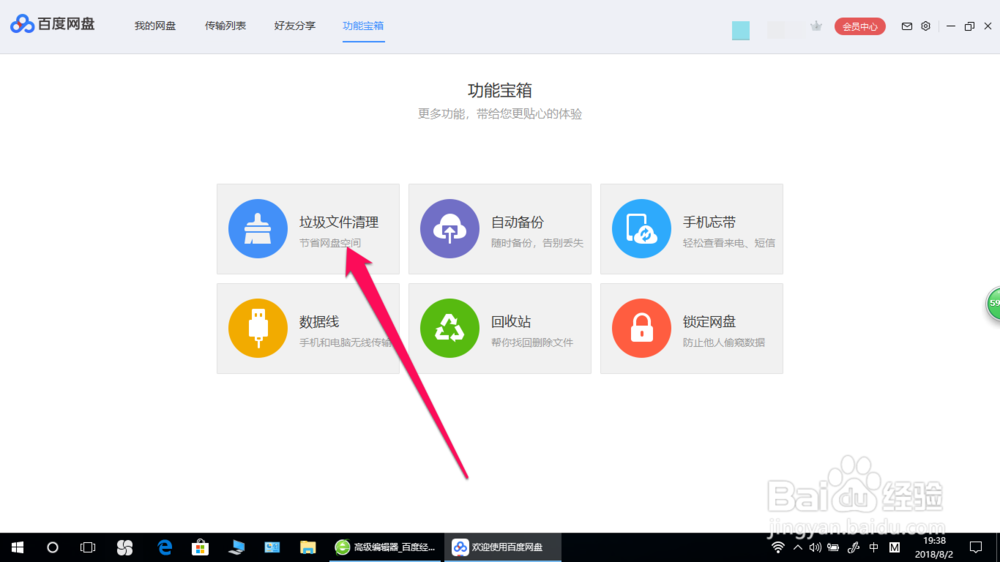Open the red 会员中心 button
The image size is (1000, 562).
860,26
